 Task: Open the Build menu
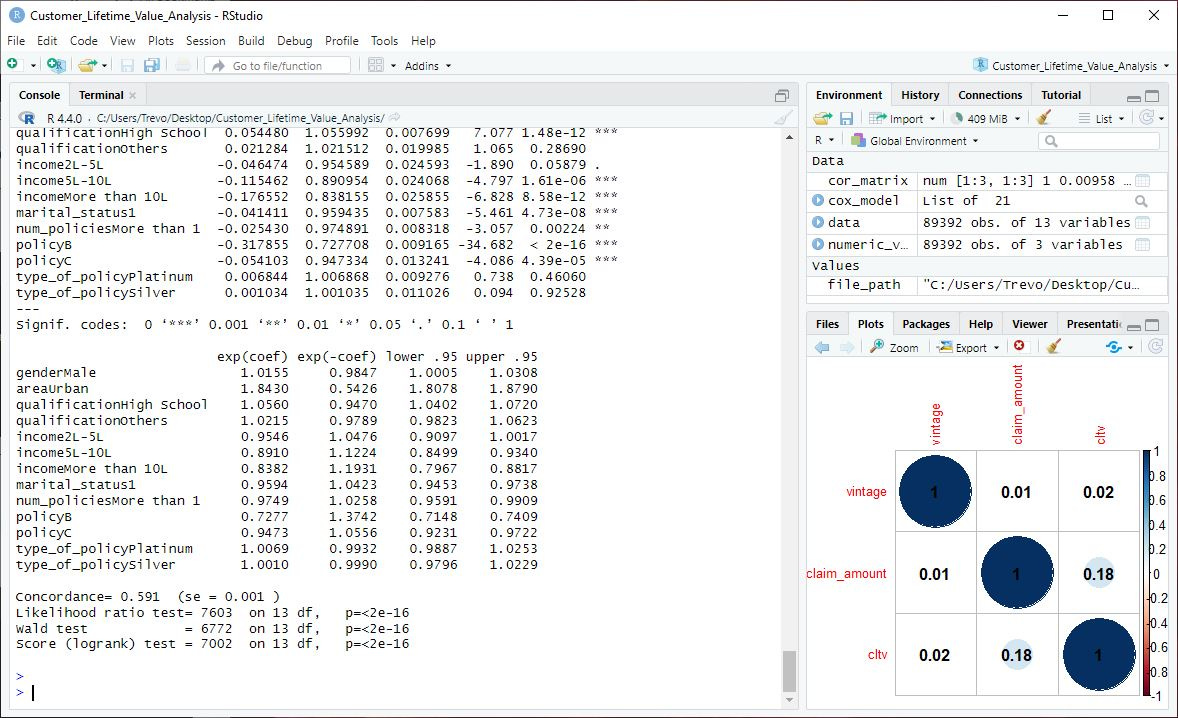pyautogui.click(x=251, y=41)
